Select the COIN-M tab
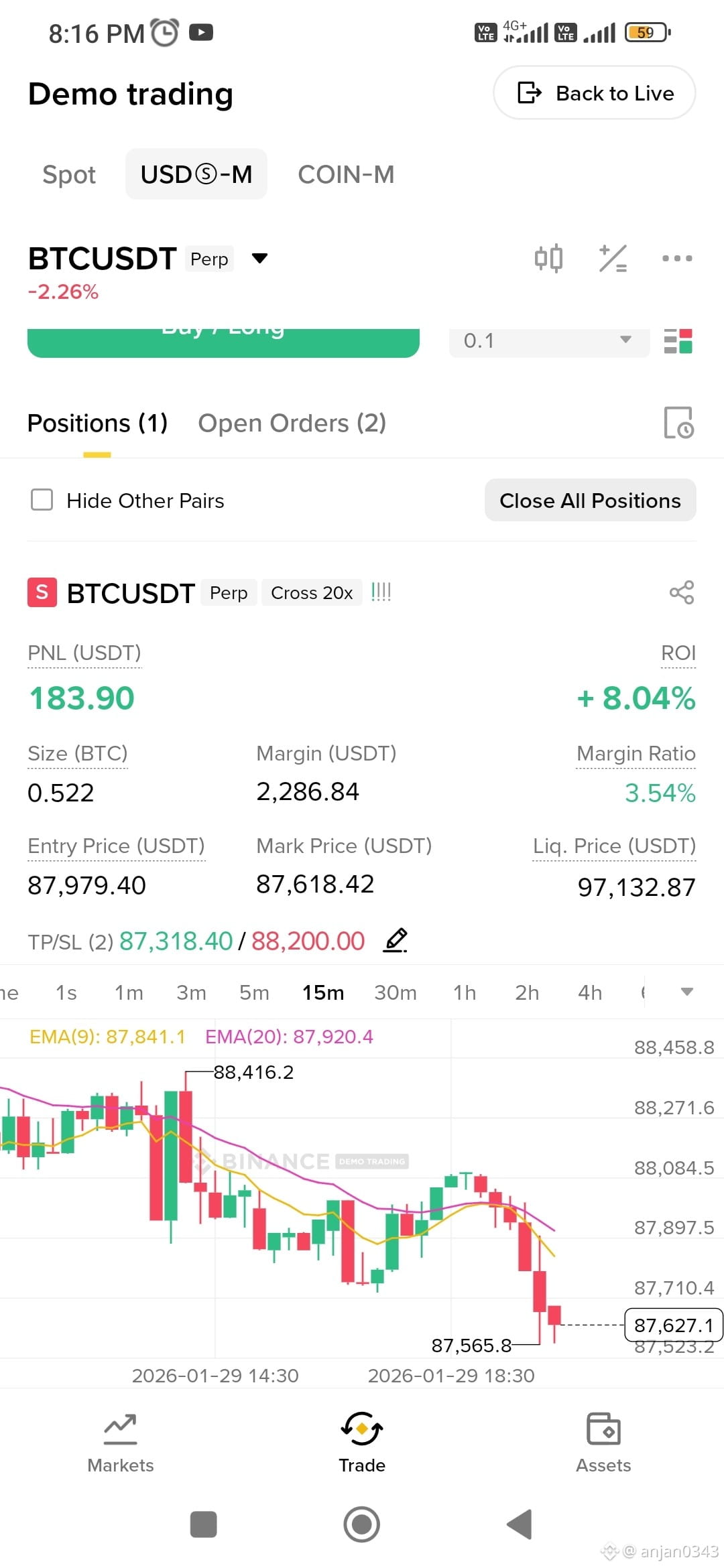The width and height of the screenshot is (724, 1568). point(346,175)
